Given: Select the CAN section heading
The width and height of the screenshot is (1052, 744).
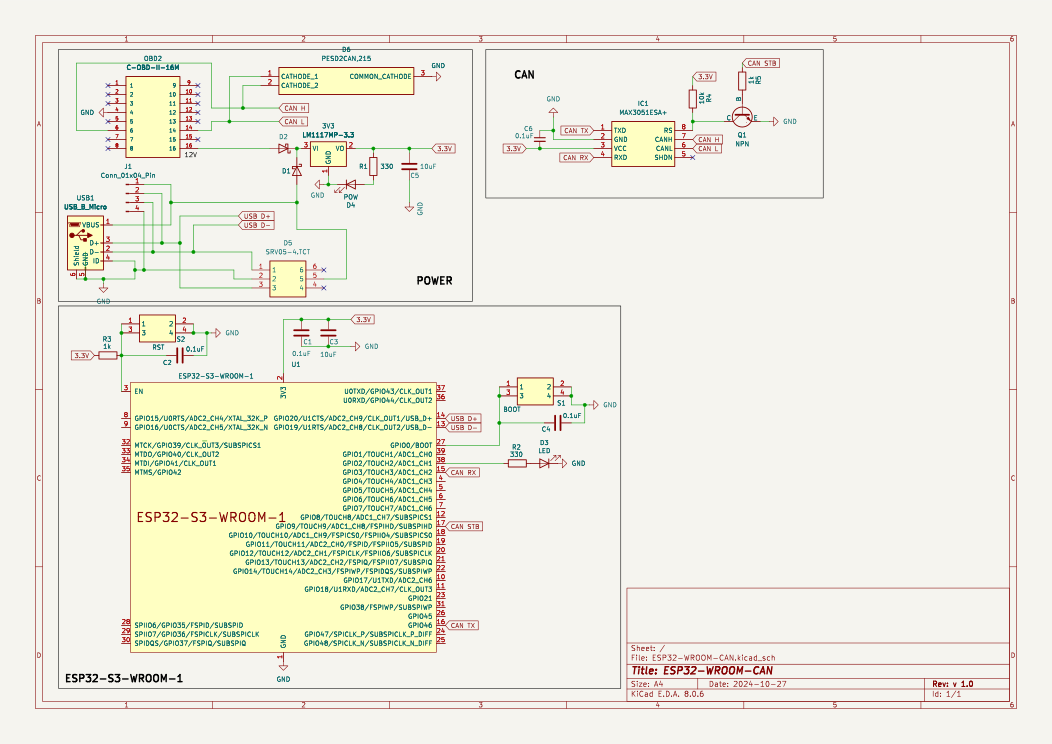Looking at the screenshot, I should (525, 74).
